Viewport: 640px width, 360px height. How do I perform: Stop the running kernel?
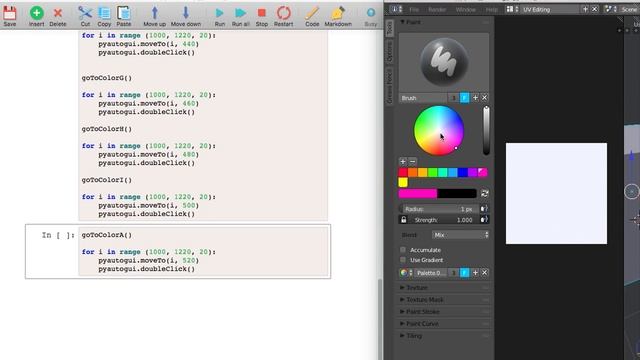[262, 13]
